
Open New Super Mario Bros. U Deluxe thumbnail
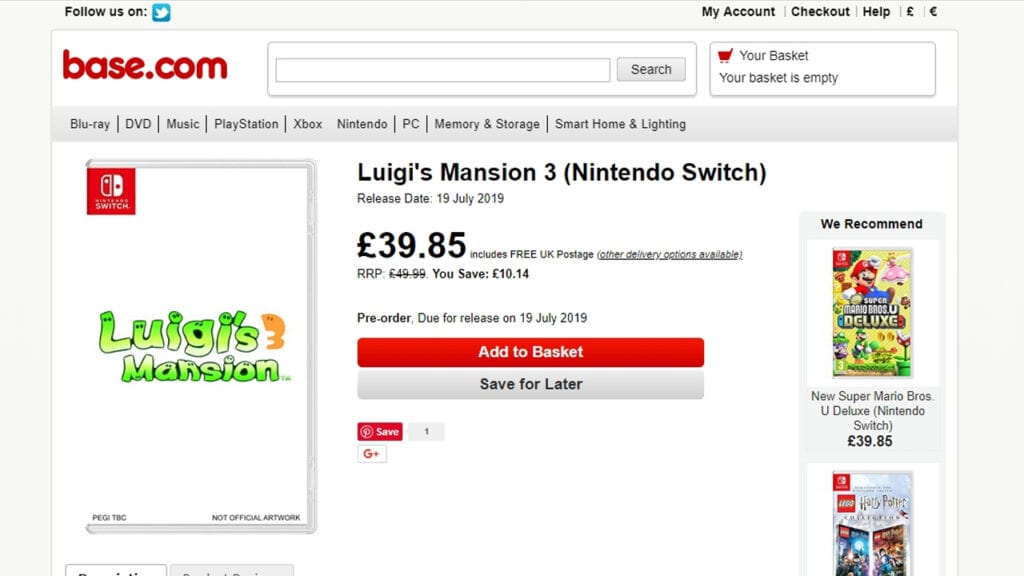[x=872, y=313]
